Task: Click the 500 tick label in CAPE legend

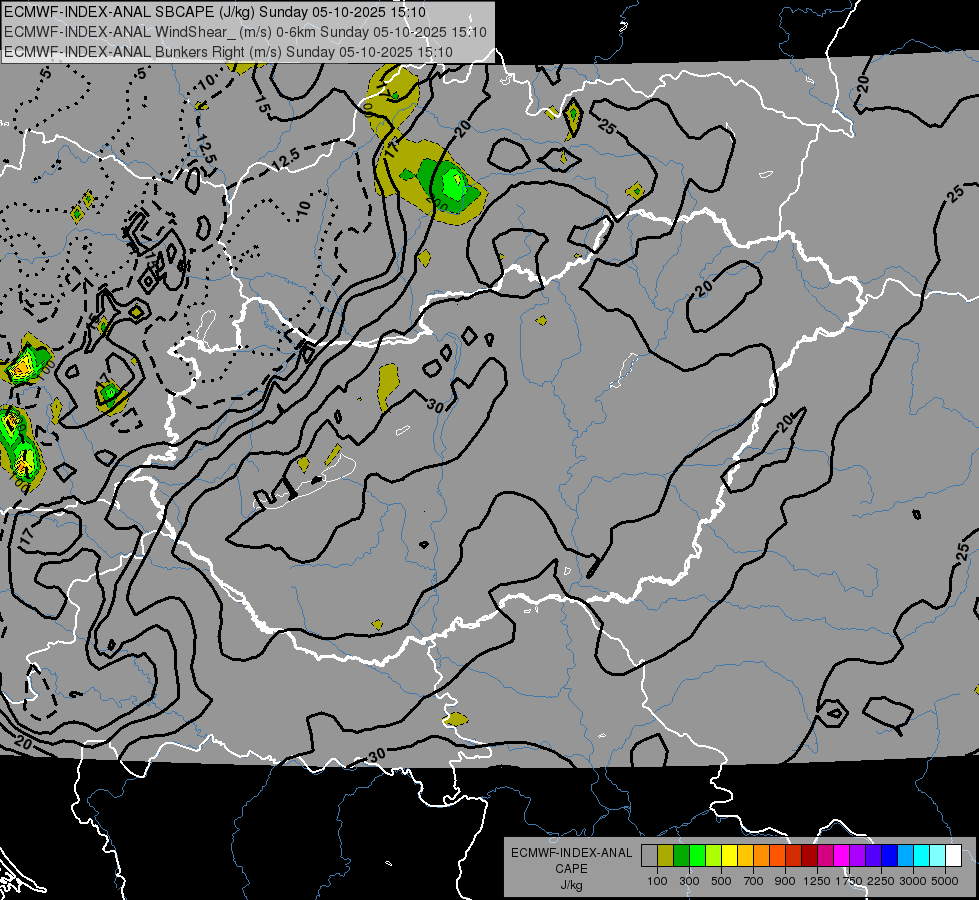Action: pyautogui.click(x=721, y=881)
